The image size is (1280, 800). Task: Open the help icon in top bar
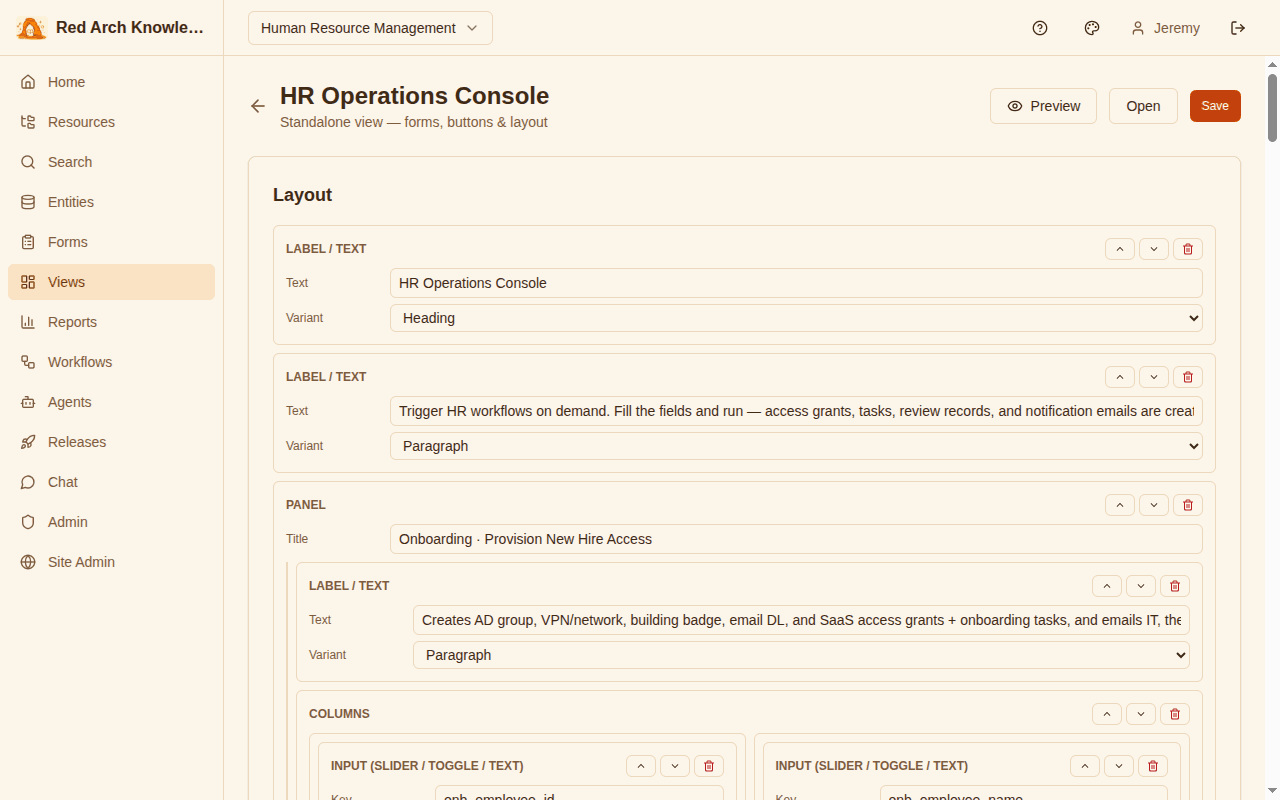point(1040,28)
